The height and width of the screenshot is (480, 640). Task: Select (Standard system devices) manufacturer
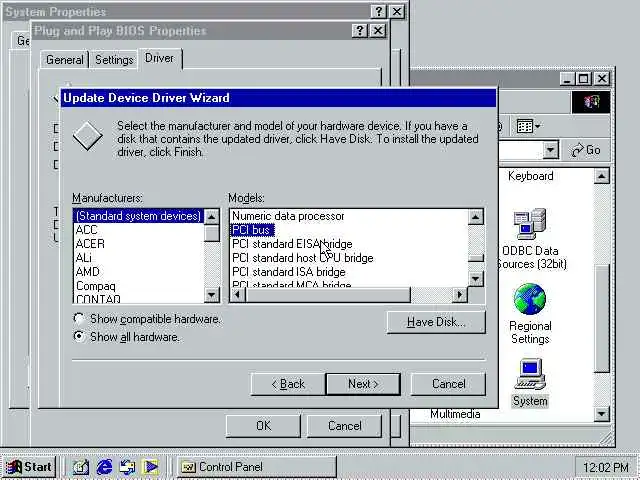click(x=138, y=216)
